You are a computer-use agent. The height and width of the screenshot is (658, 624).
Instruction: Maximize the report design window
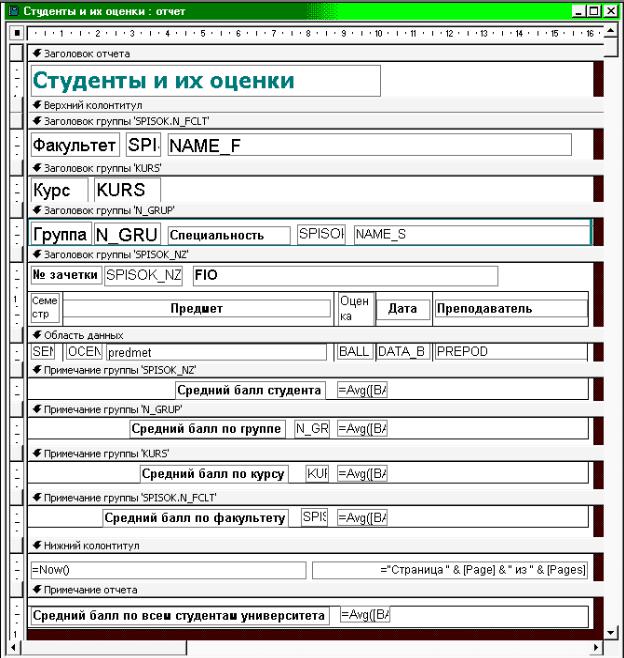(594, 11)
